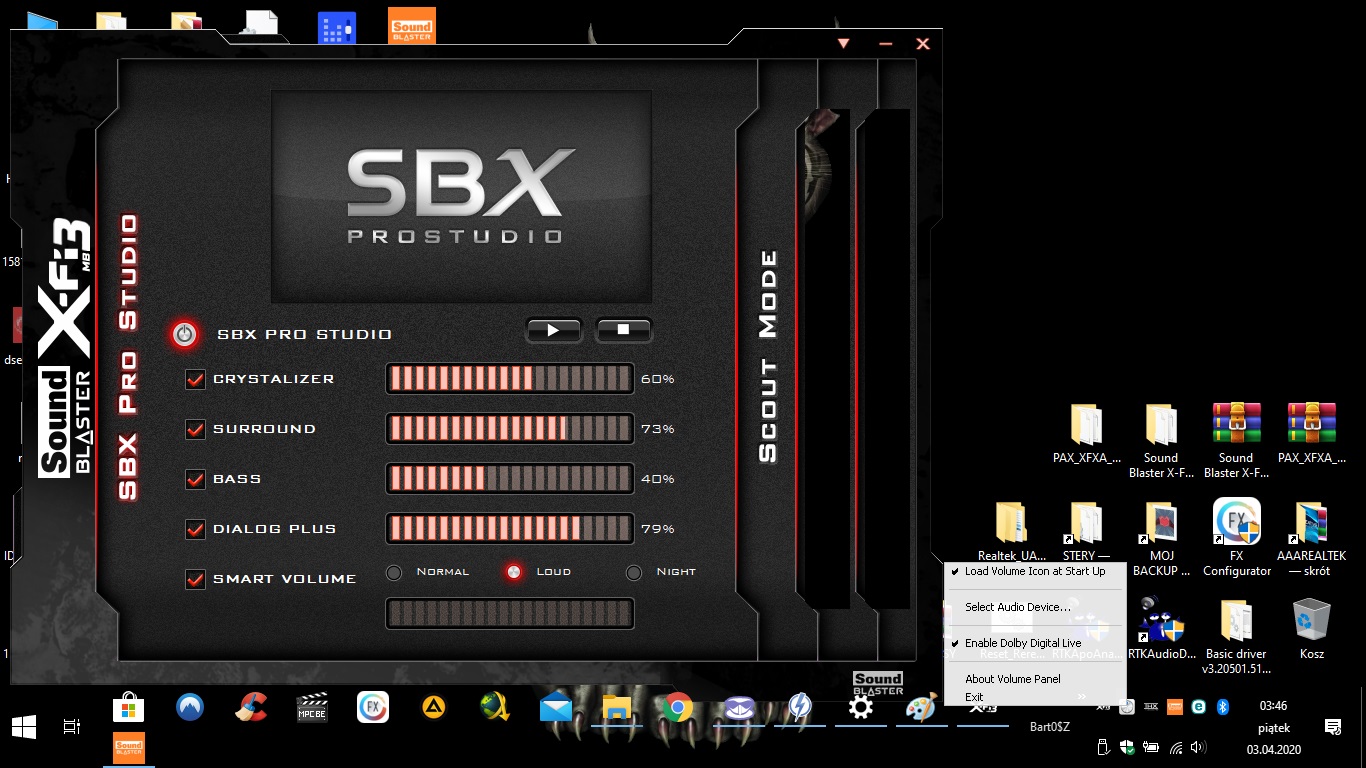The width and height of the screenshot is (1366, 768).
Task: Open the title bar dropdown arrow menu
Action: click(x=843, y=44)
